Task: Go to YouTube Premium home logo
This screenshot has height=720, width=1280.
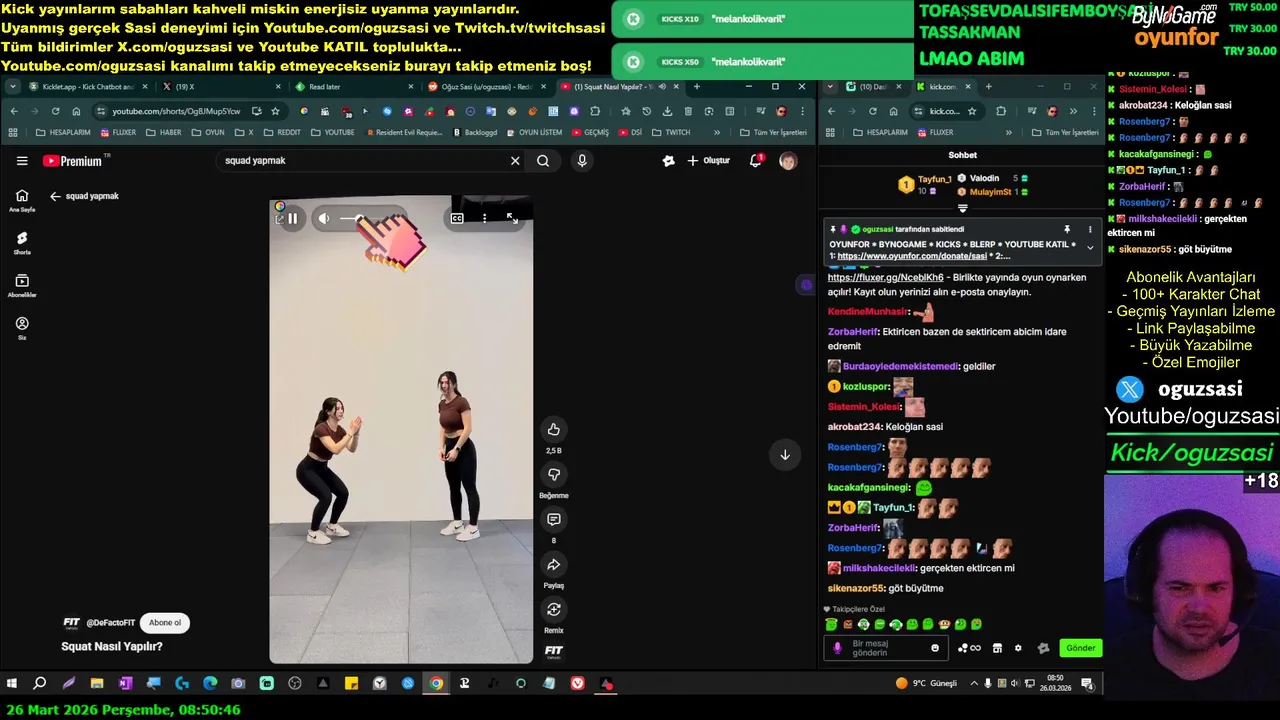Action: 72,161
